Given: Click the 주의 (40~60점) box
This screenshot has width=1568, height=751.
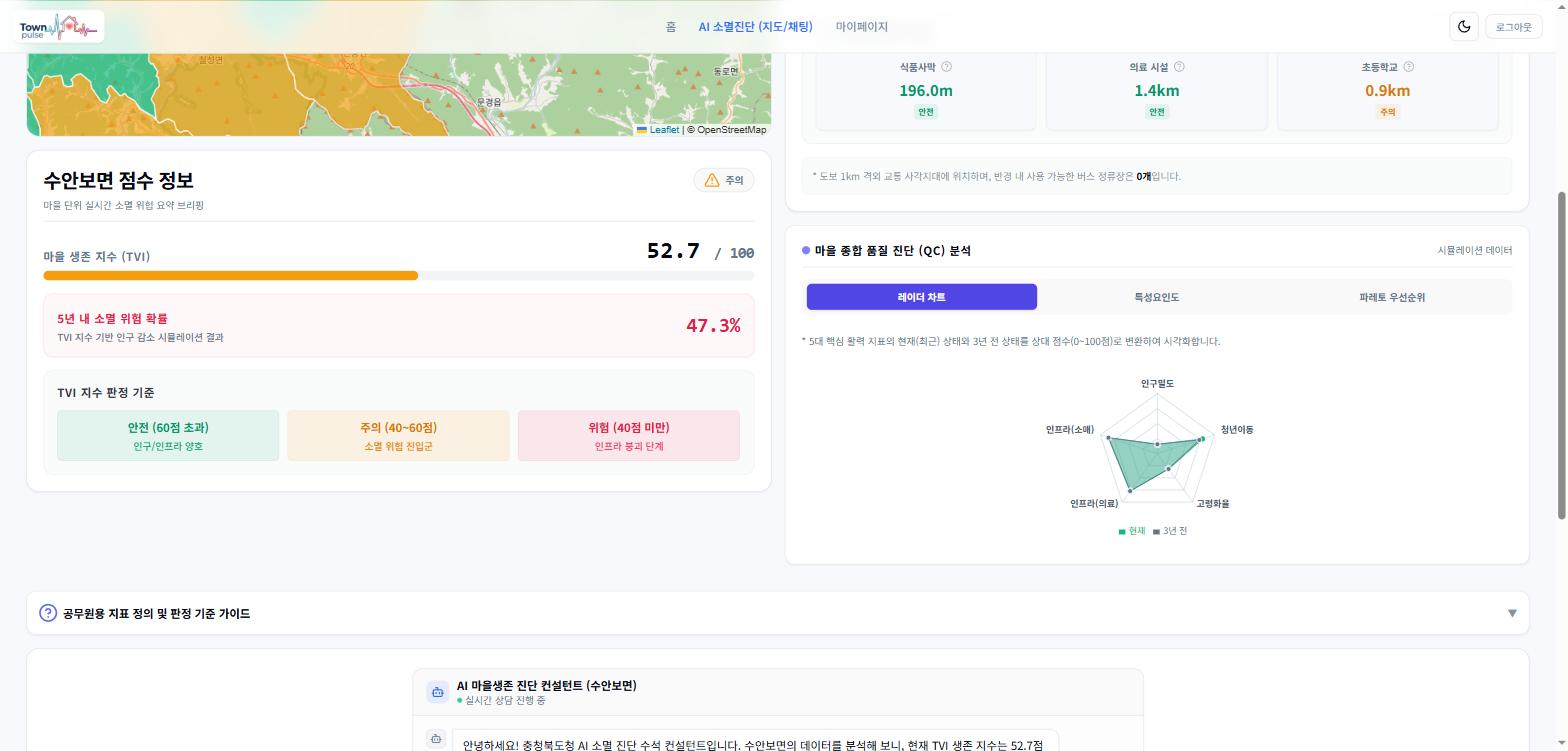Looking at the screenshot, I should [x=398, y=435].
